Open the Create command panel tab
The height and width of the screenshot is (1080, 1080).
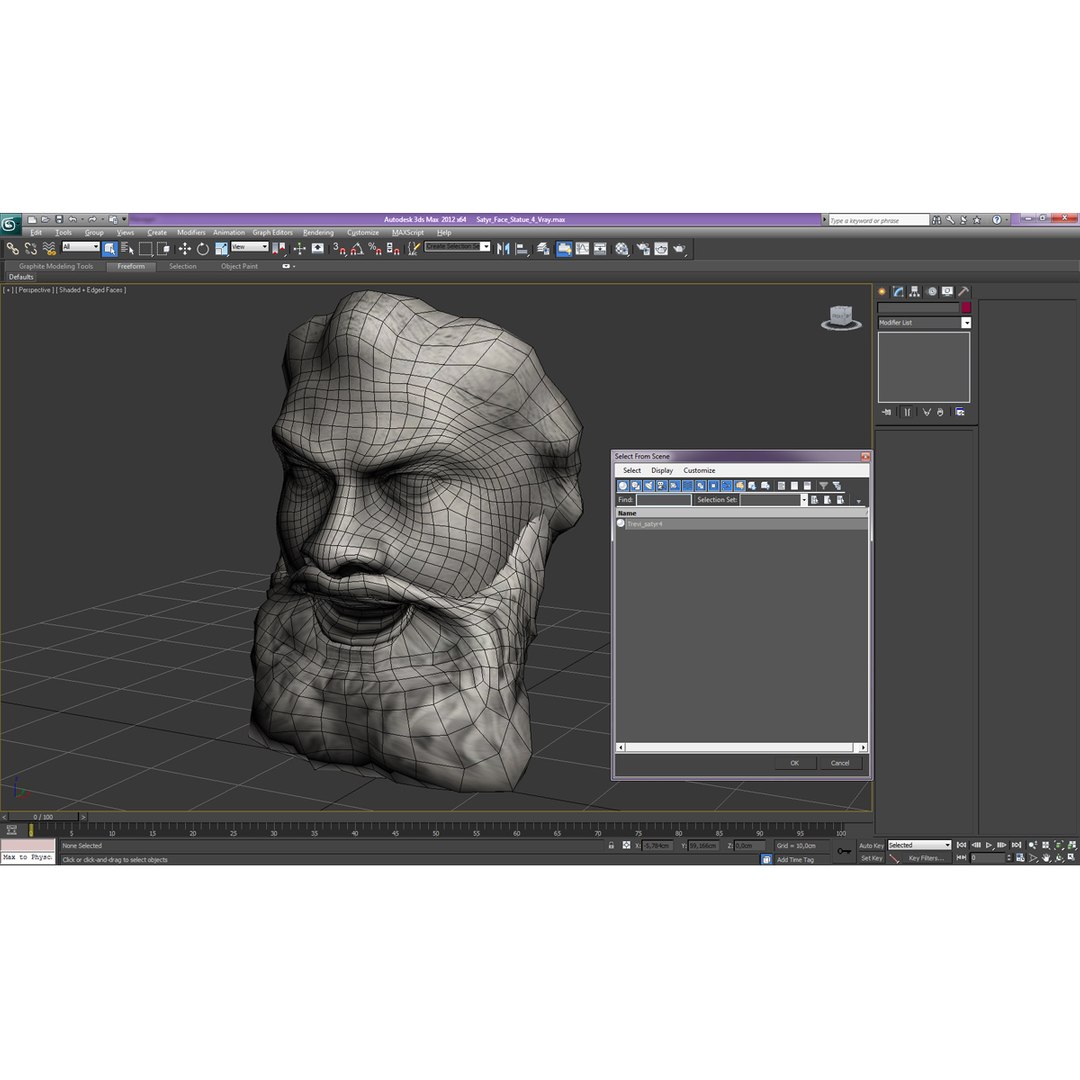882,291
